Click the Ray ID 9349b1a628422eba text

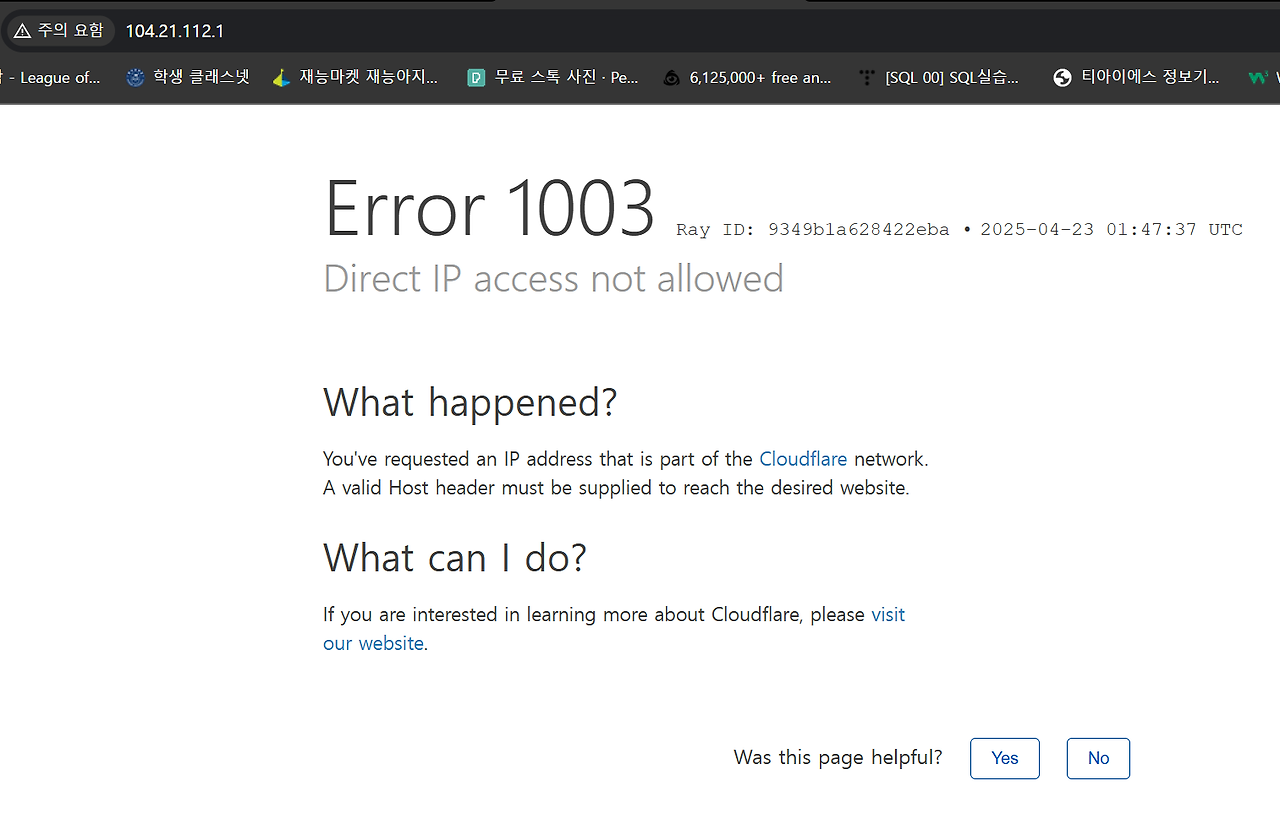[x=813, y=230]
